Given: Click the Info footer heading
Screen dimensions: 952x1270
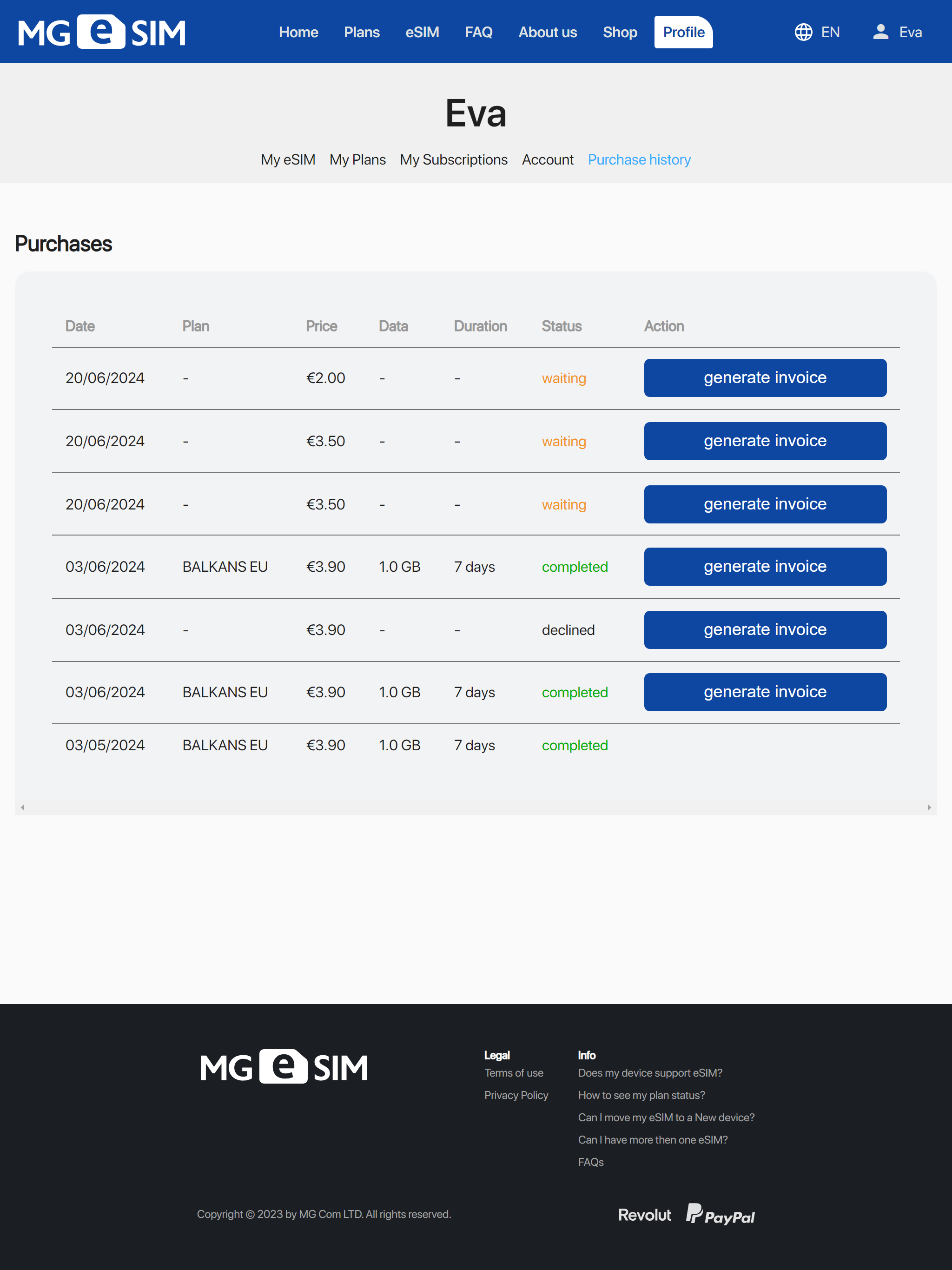Looking at the screenshot, I should 586,1055.
